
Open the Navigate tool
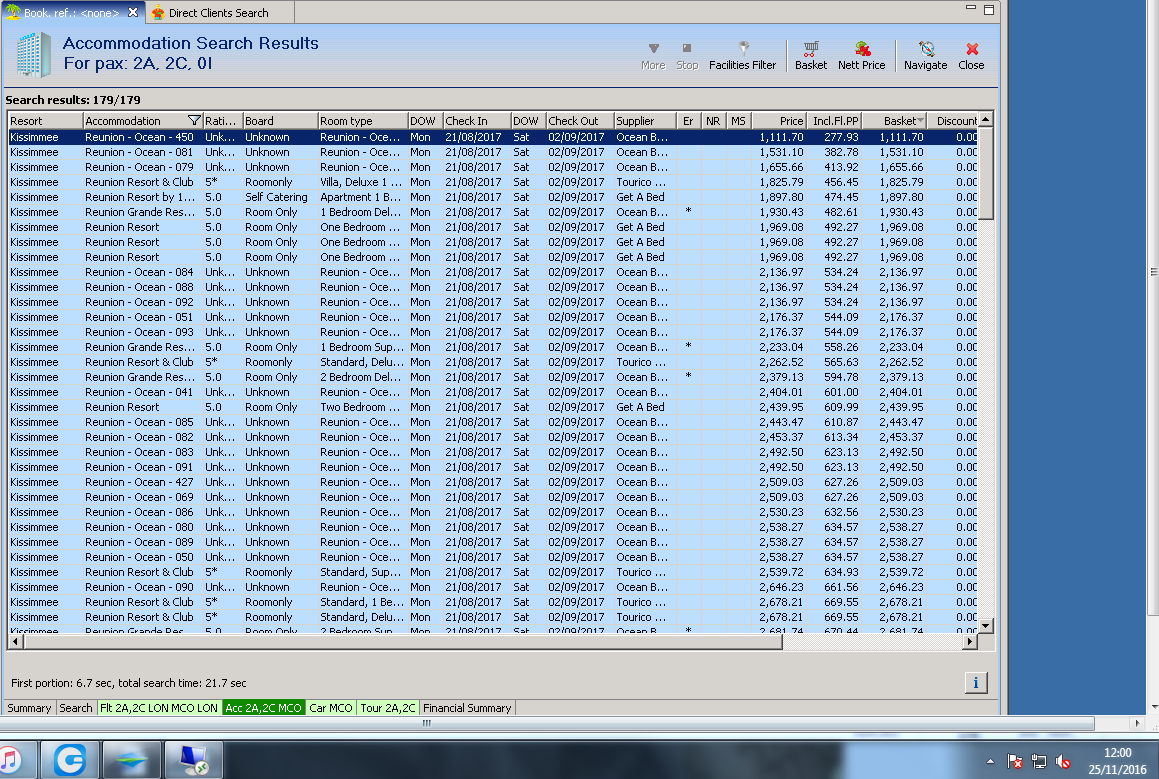tap(925, 54)
